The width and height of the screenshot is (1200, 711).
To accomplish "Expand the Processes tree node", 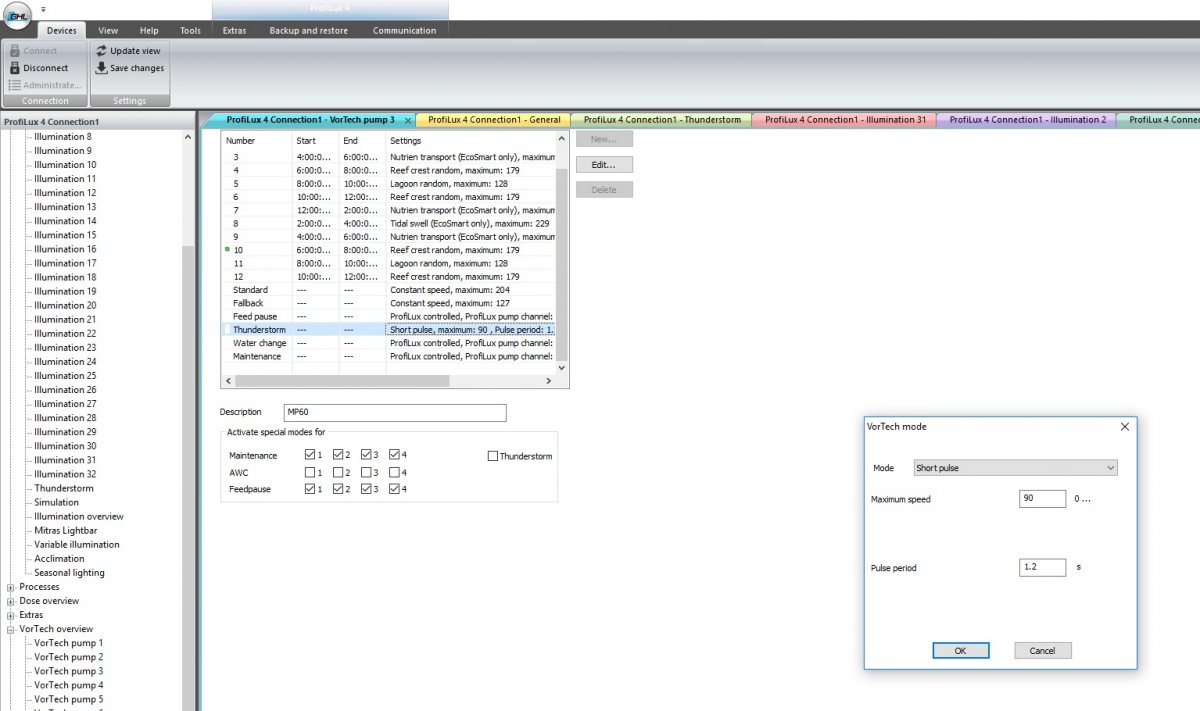I will click(x=11, y=587).
